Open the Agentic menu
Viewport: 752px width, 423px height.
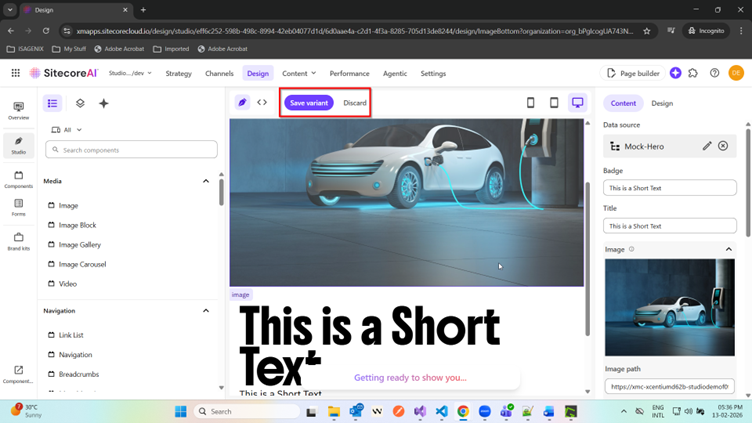pos(395,73)
